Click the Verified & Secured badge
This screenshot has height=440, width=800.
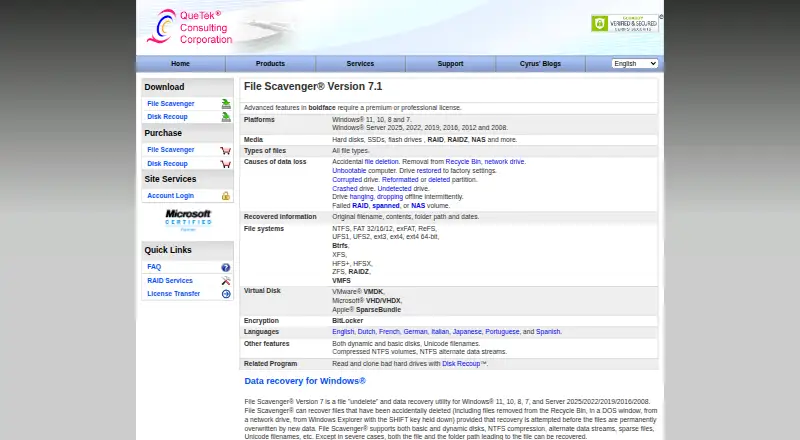tap(624, 23)
